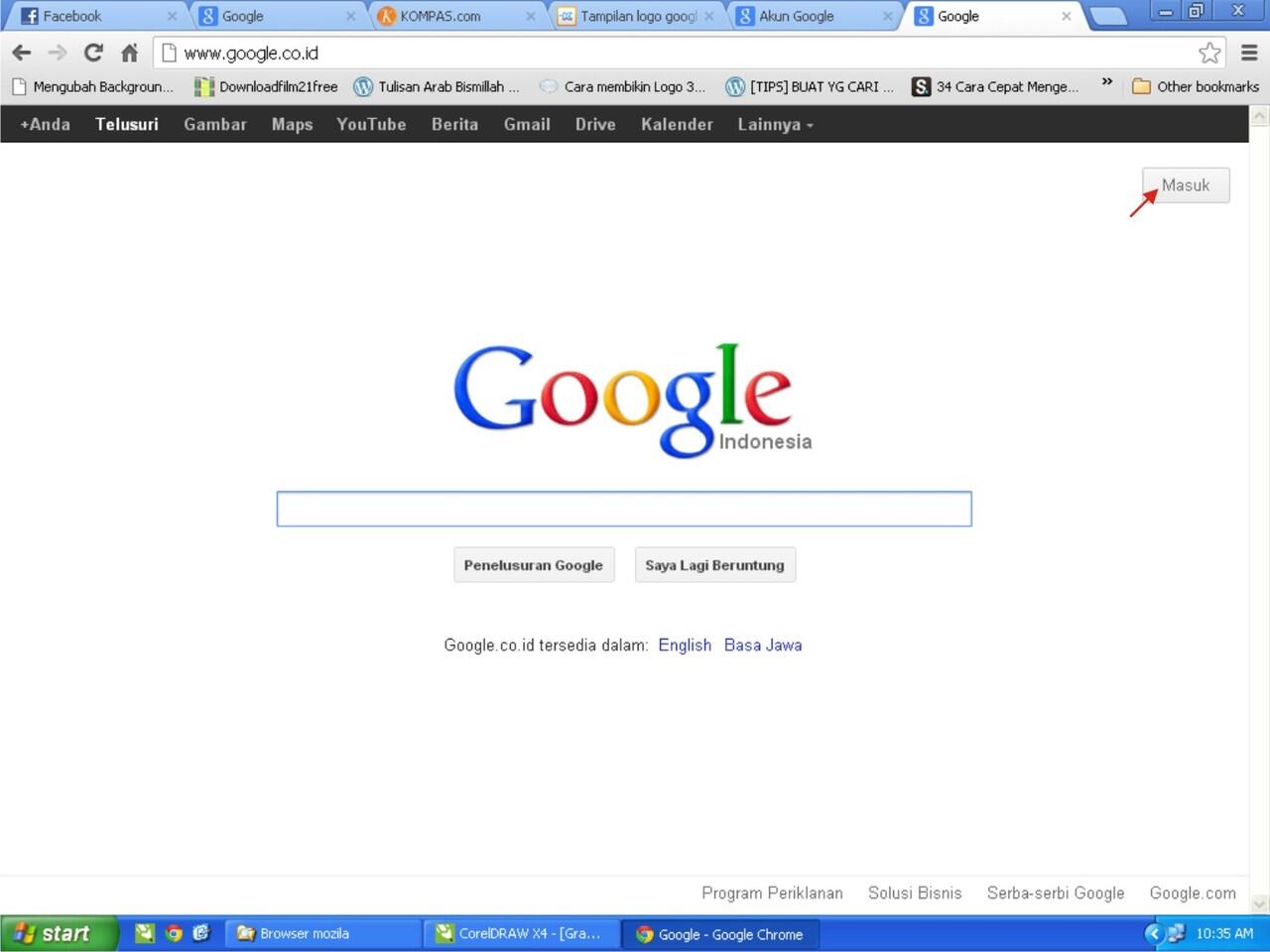This screenshot has width=1270, height=952.
Task: Open the Cara membikin Logo 3 bookmark
Action: [622, 86]
